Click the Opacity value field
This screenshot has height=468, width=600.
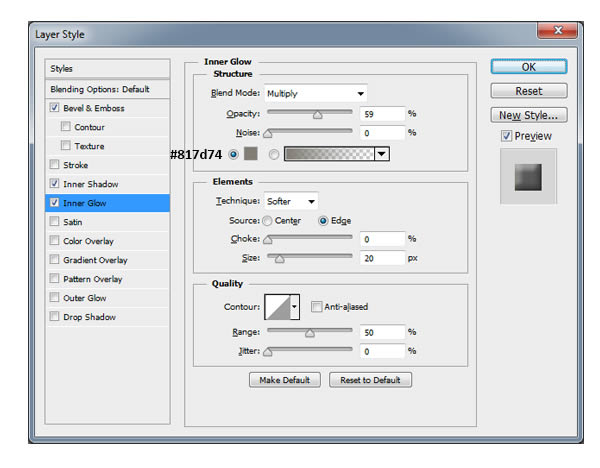[x=382, y=114]
